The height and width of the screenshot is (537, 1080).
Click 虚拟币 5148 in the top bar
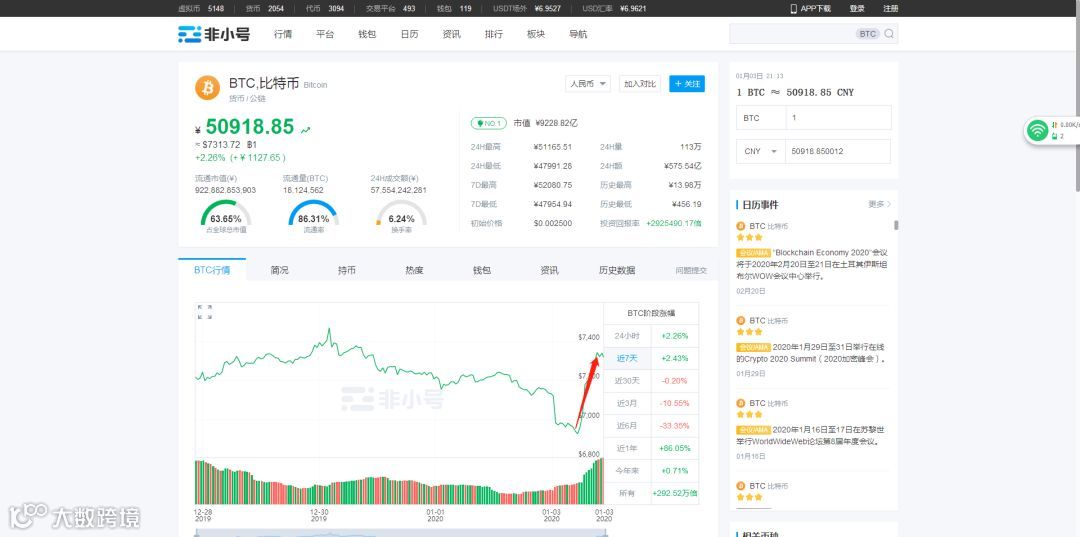click(x=201, y=8)
